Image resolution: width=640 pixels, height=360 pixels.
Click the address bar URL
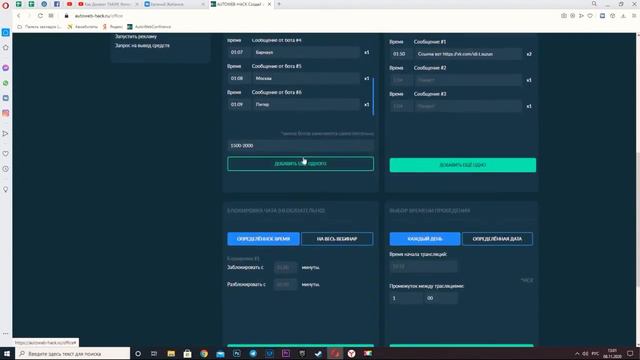[x=98, y=16]
